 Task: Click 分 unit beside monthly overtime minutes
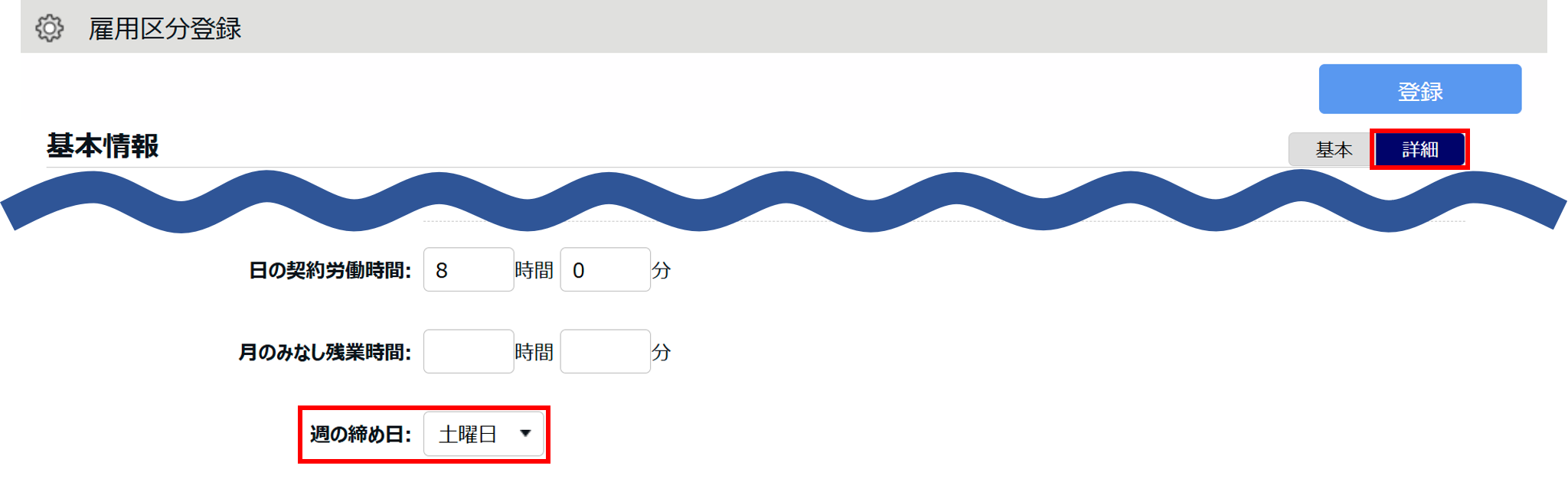click(x=661, y=353)
